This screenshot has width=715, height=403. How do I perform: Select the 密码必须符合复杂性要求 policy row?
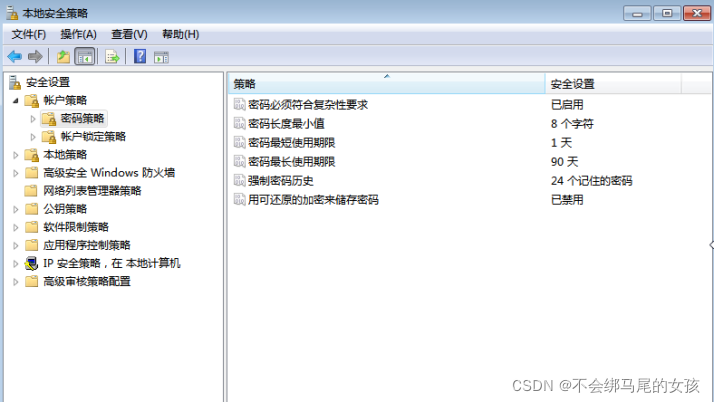470,104
